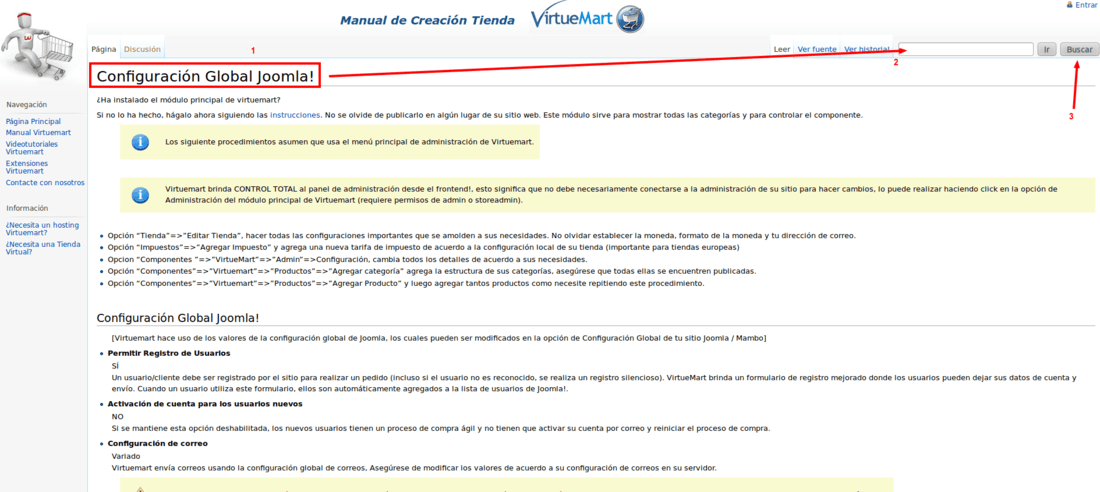Click the top Configuración Global Joomla! page title
The width and height of the screenshot is (1100, 492).
[x=206, y=76]
